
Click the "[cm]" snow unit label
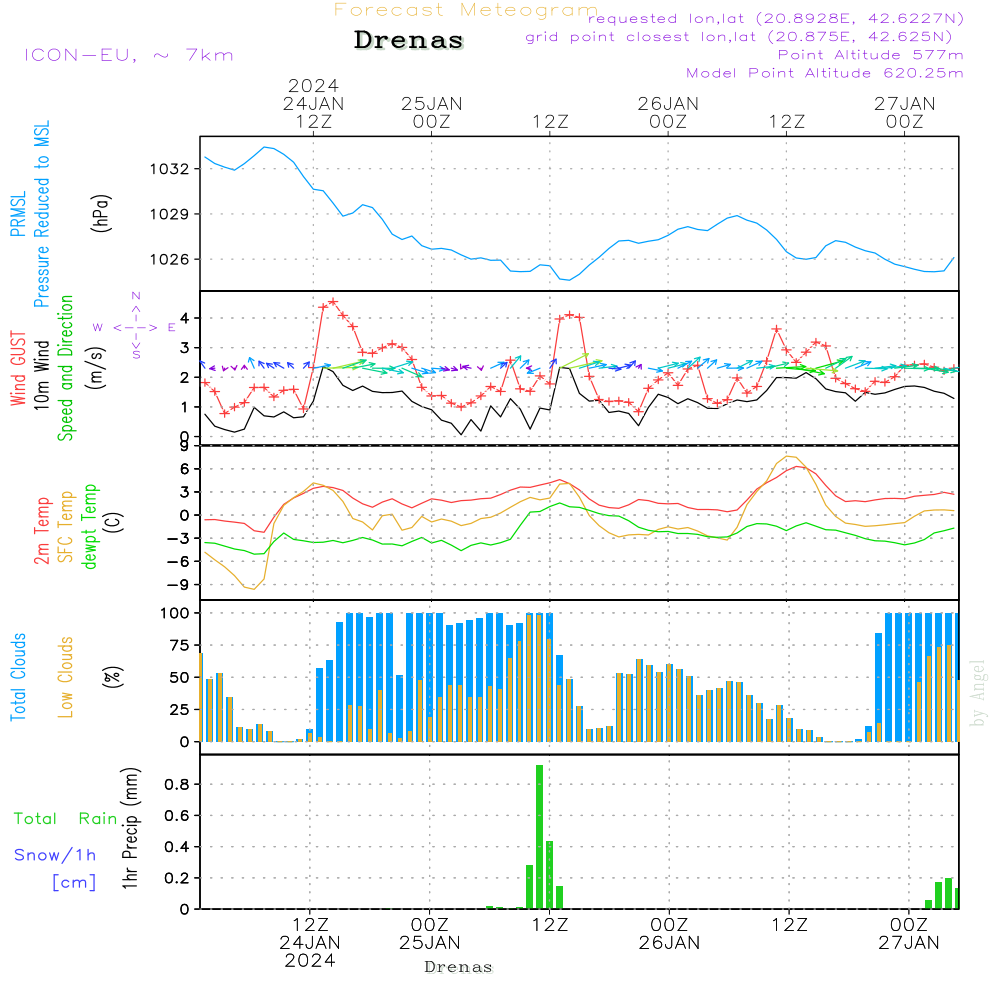tap(74, 883)
